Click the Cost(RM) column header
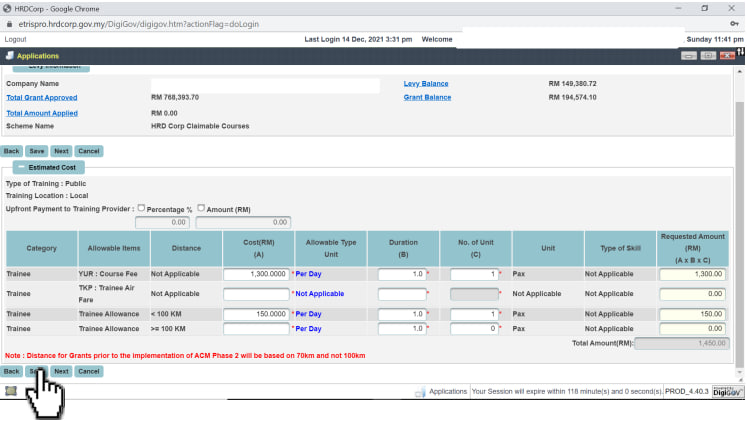747x422 pixels. (x=259, y=248)
